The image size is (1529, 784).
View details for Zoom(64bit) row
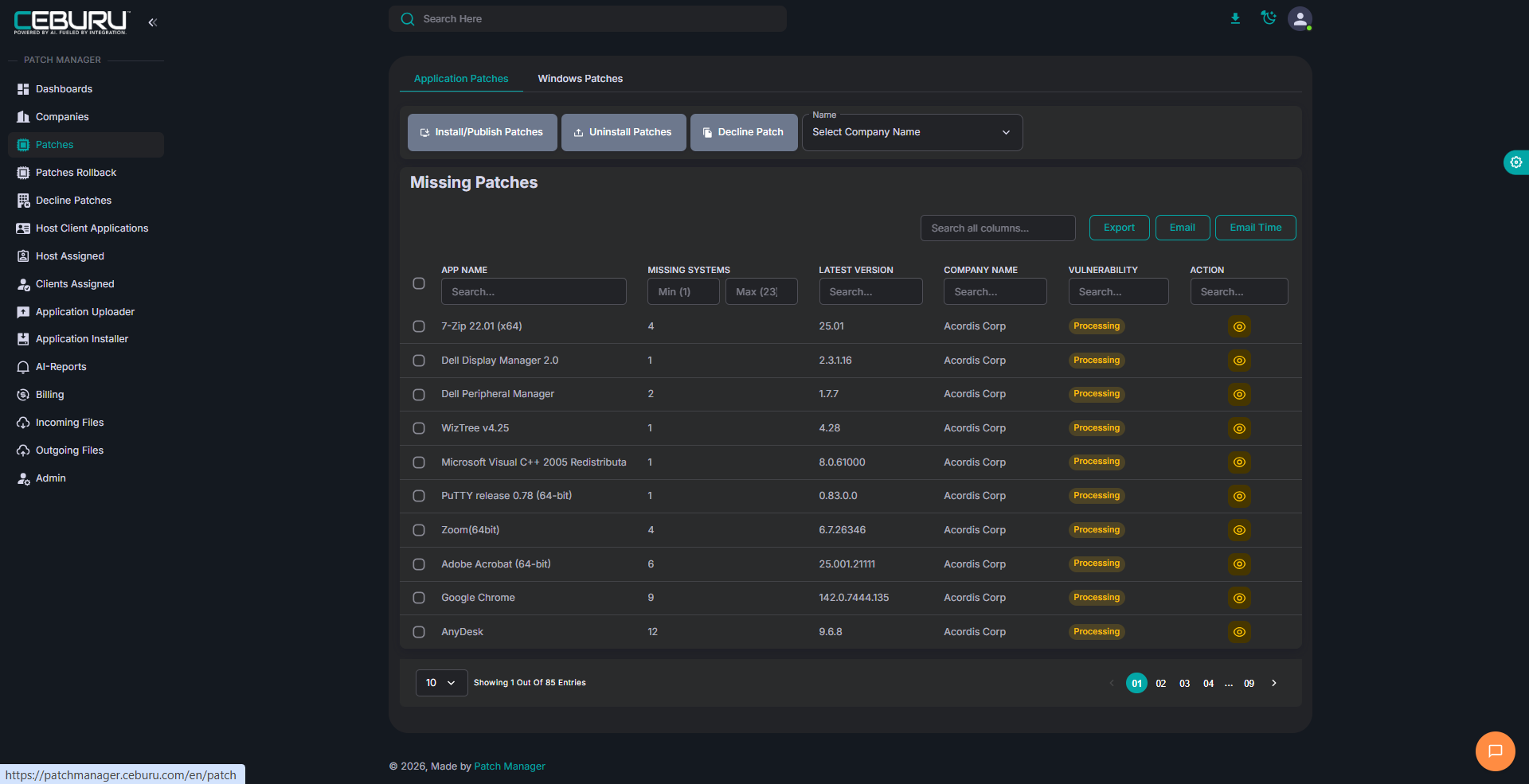(1239, 530)
